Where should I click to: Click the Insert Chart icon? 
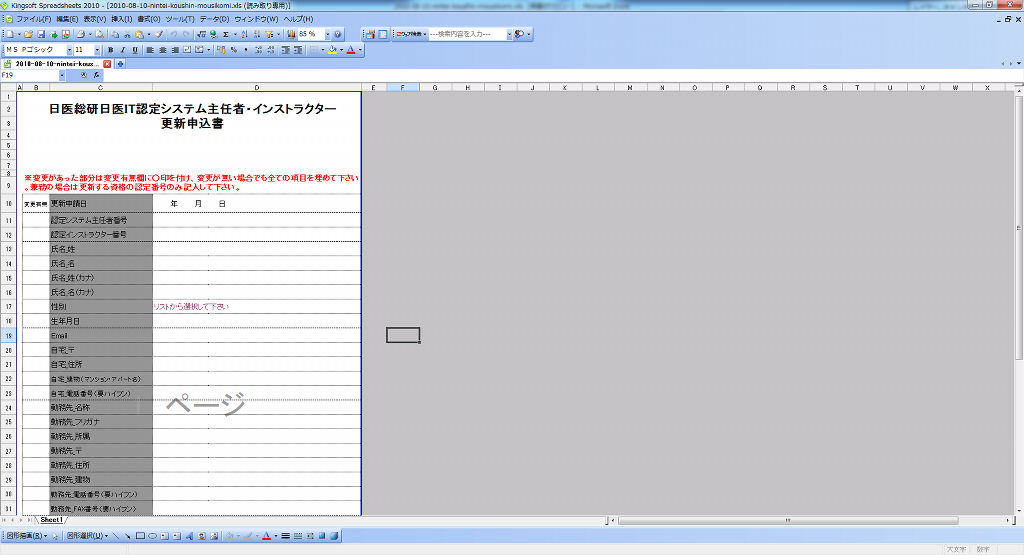pyautogui.click(x=291, y=35)
